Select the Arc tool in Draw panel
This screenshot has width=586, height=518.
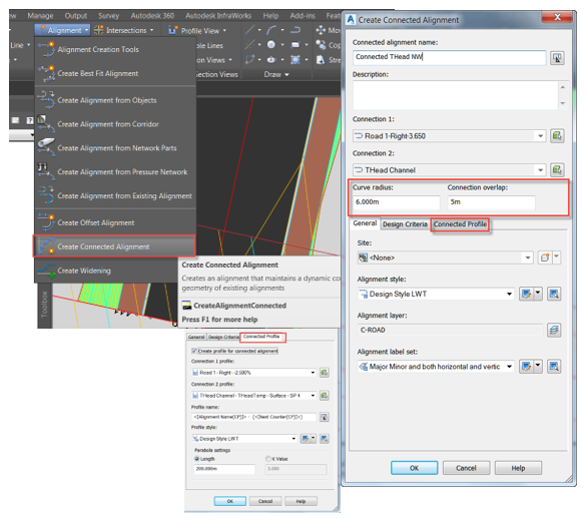point(271,30)
